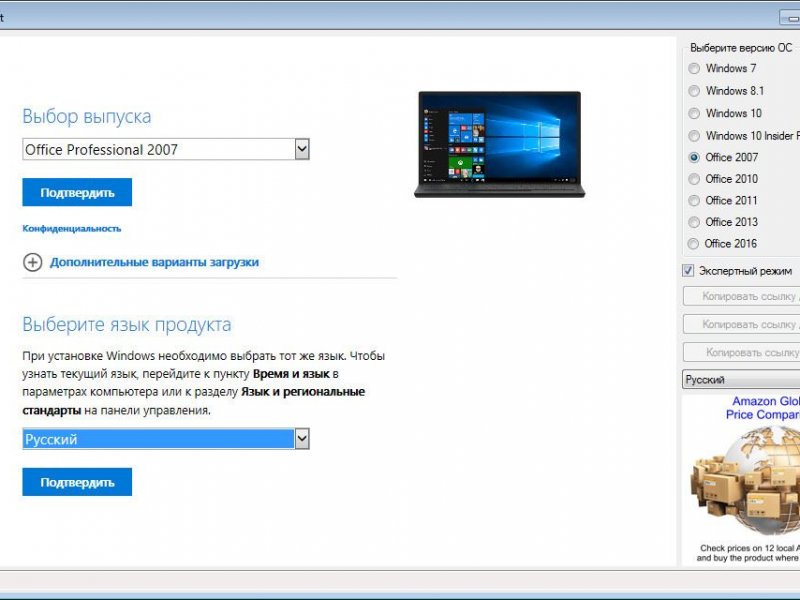
Task: Choose Windows 8.1 as the OS version
Action: 694,91
